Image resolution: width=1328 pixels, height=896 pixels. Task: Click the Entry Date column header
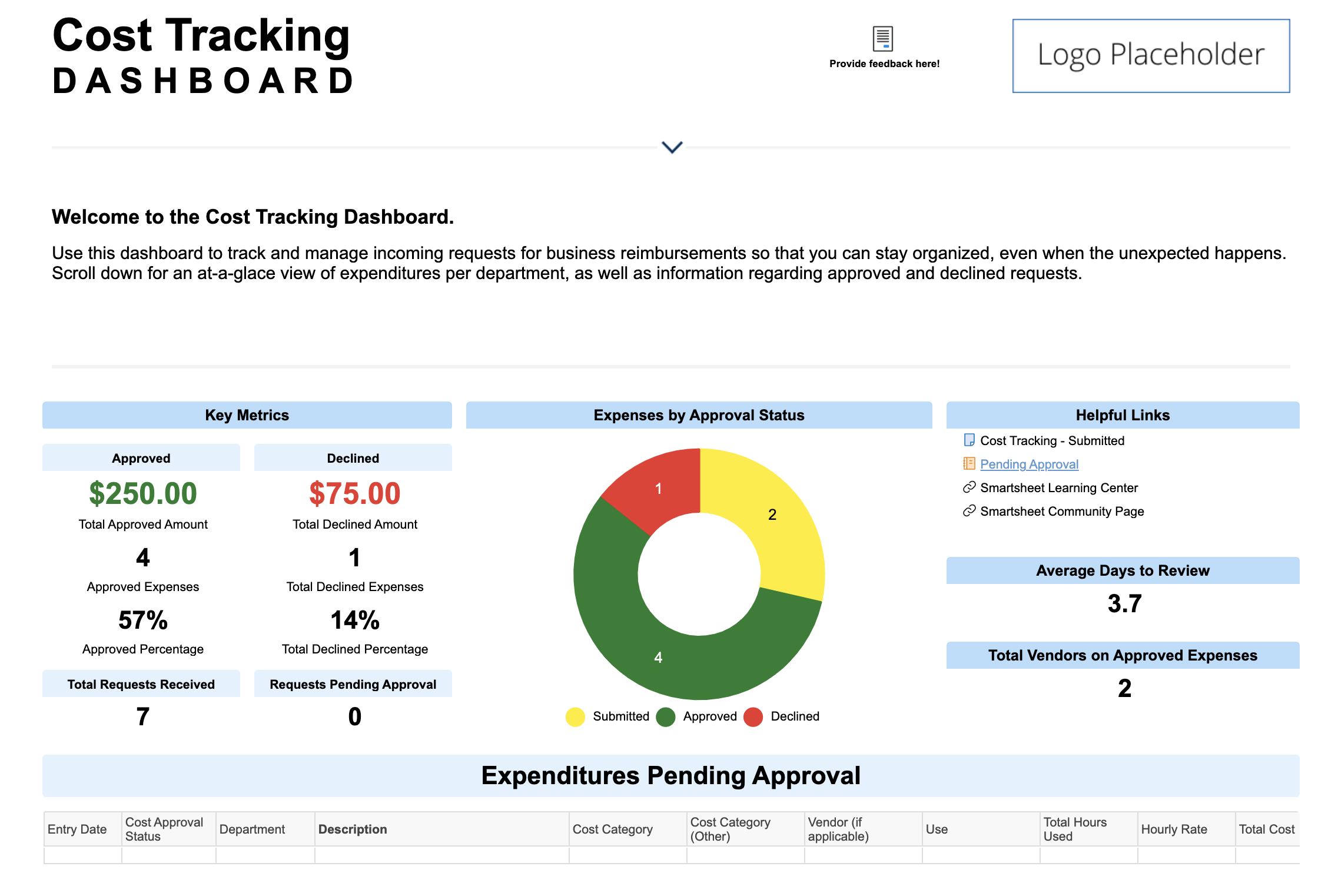point(77,829)
